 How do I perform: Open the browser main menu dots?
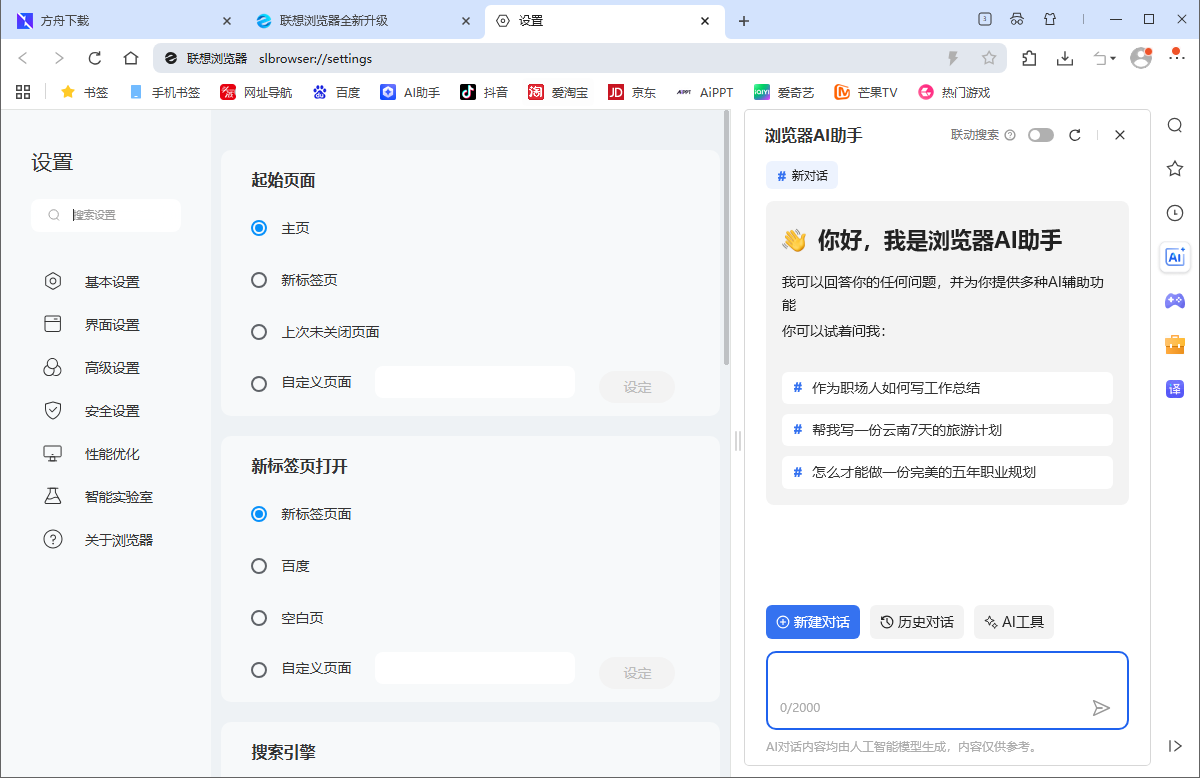tap(1176, 59)
